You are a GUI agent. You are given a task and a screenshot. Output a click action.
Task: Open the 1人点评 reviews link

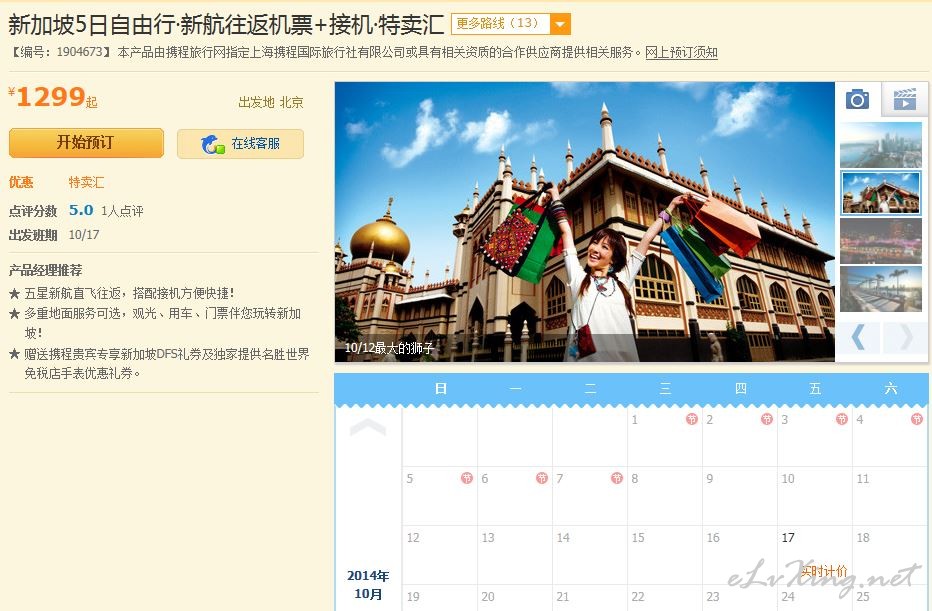[x=122, y=211]
